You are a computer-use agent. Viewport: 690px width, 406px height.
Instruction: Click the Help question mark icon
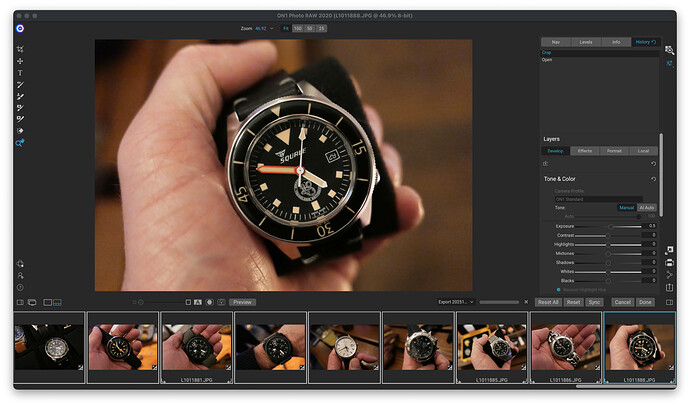coord(20,287)
